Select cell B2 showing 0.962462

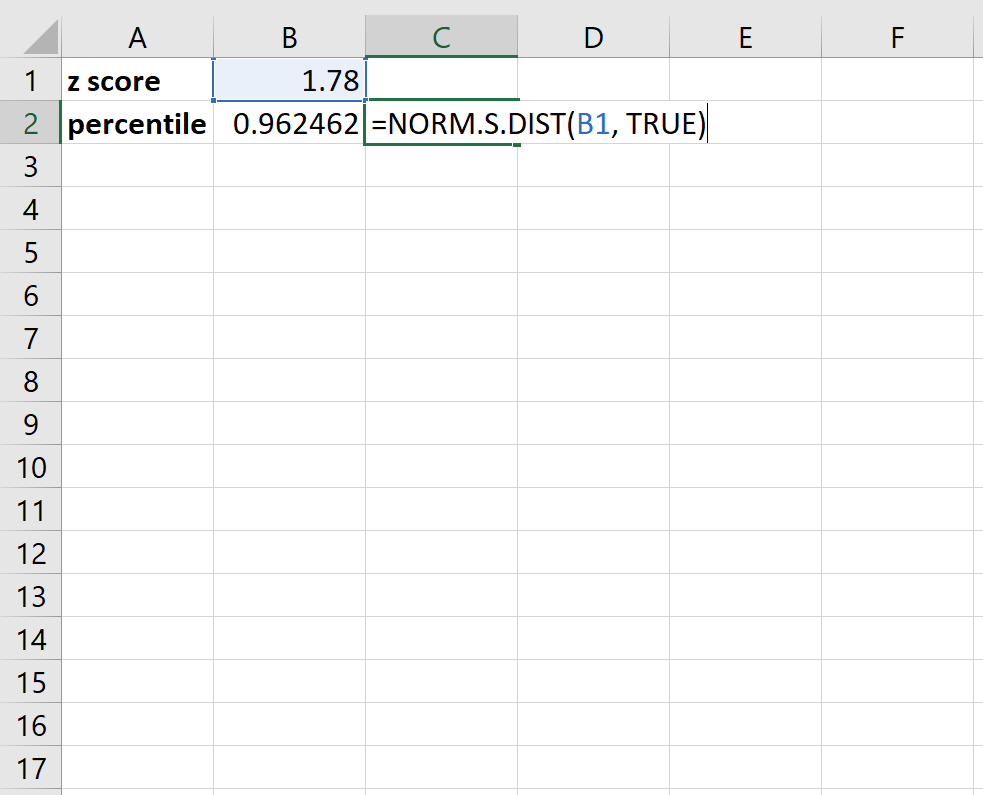[x=288, y=123]
